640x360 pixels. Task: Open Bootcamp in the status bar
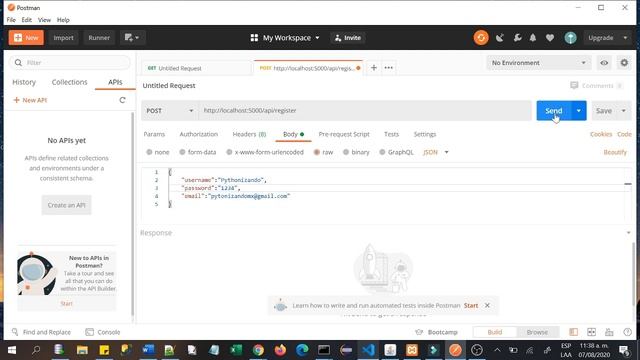436,332
